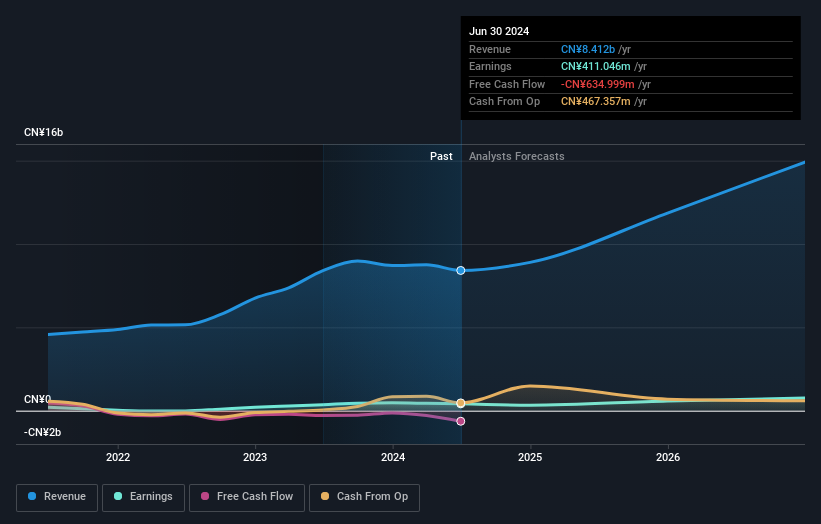Image resolution: width=821 pixels, height=524 pixels.
Task: Click the Cash From Op label in tooltip
Action: point(504,102)
